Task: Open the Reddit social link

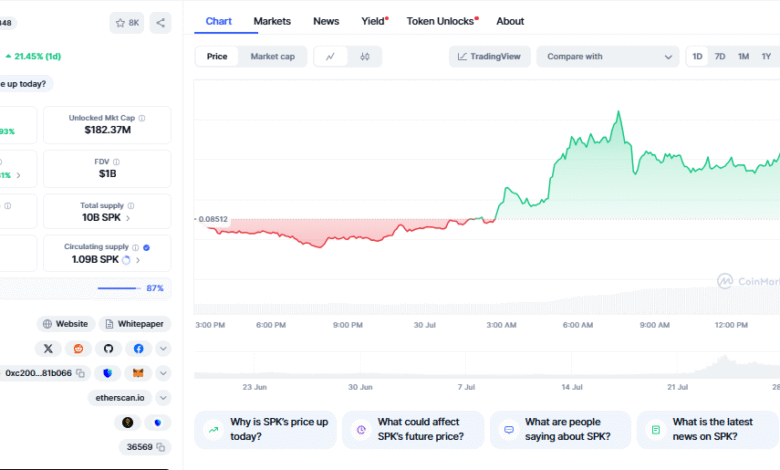Action: tap(78, 349)
